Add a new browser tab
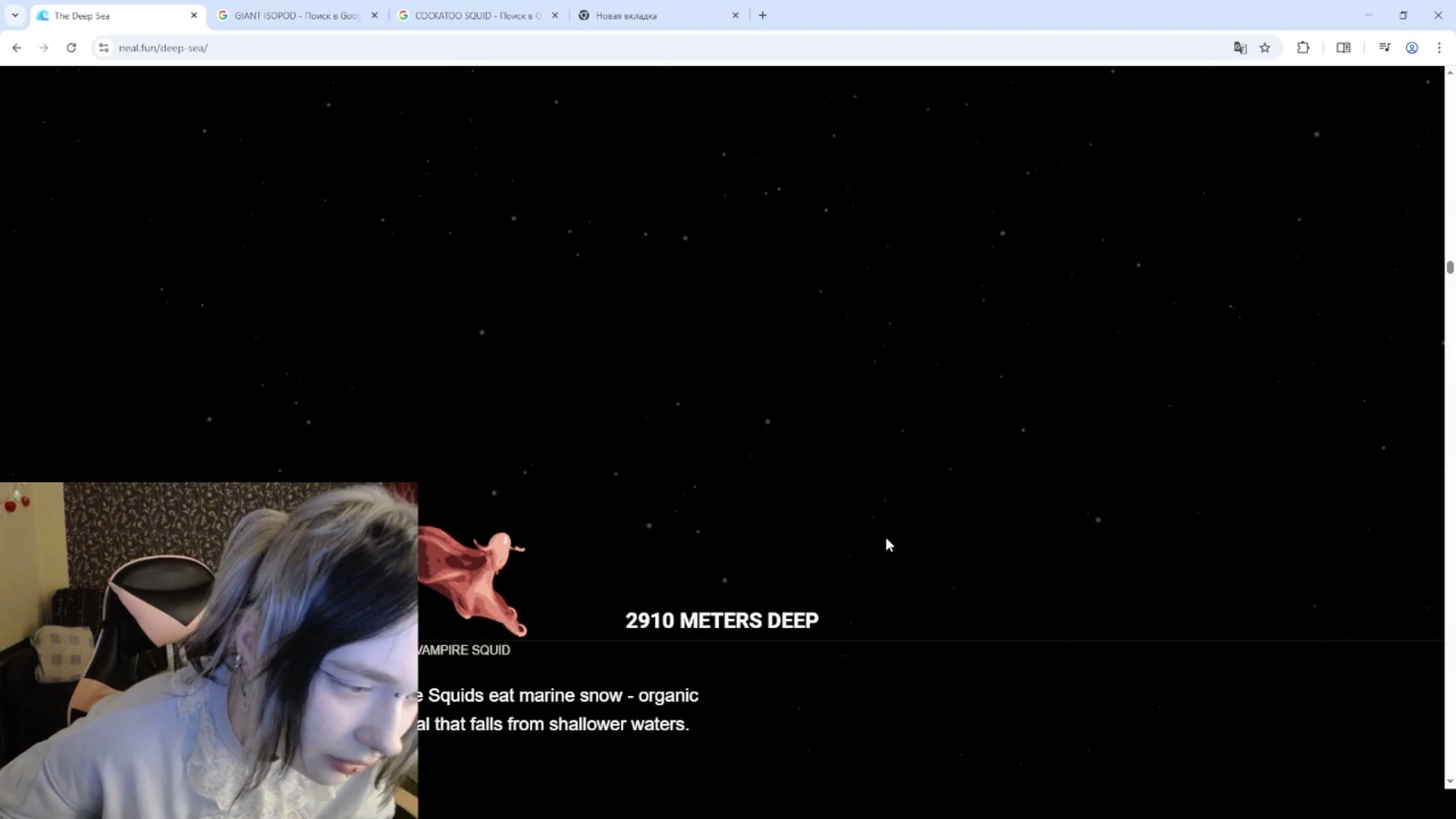1456x819 pixels. click(x=763, y=15)
